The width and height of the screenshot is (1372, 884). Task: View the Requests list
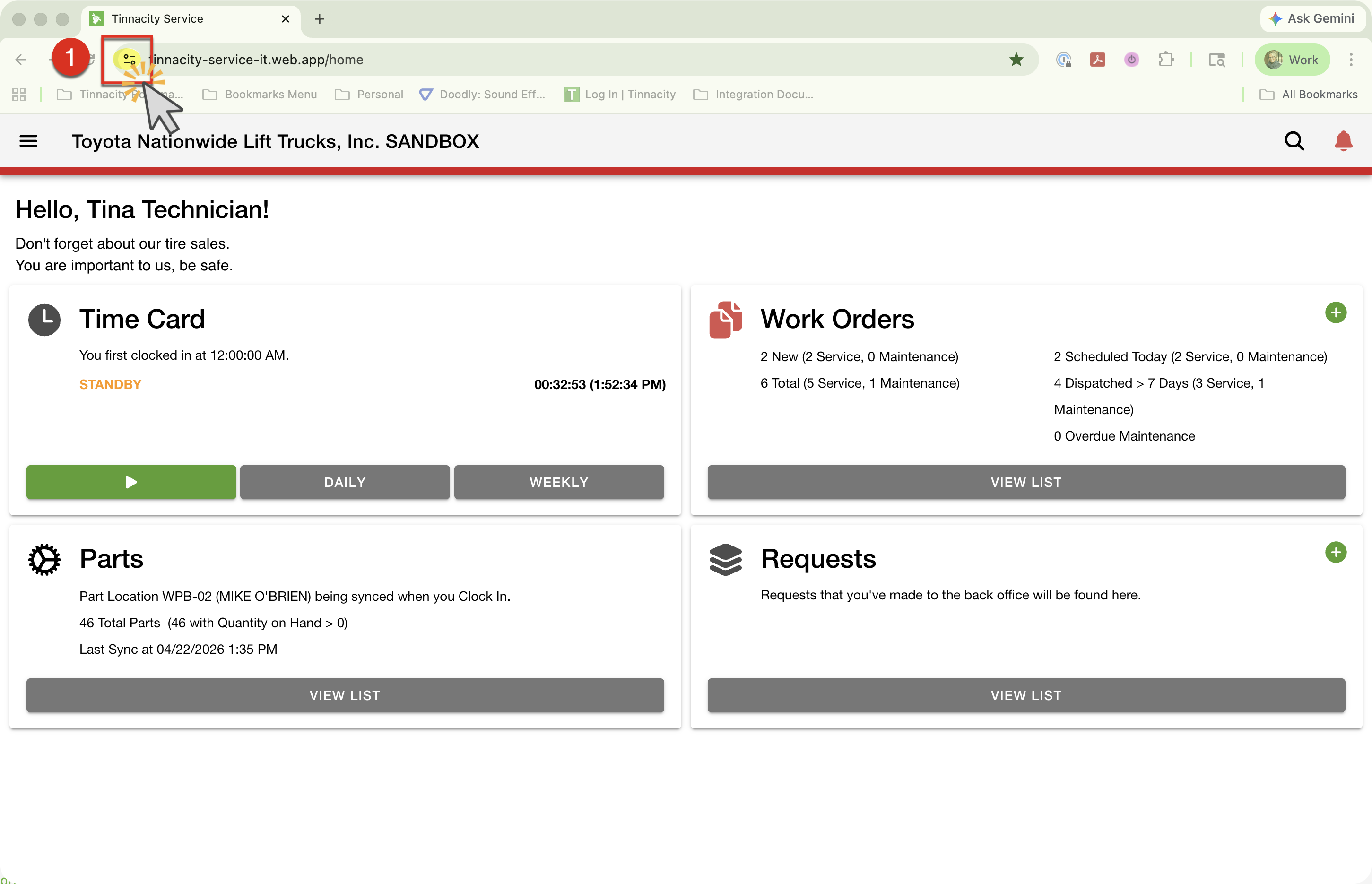1026,696
